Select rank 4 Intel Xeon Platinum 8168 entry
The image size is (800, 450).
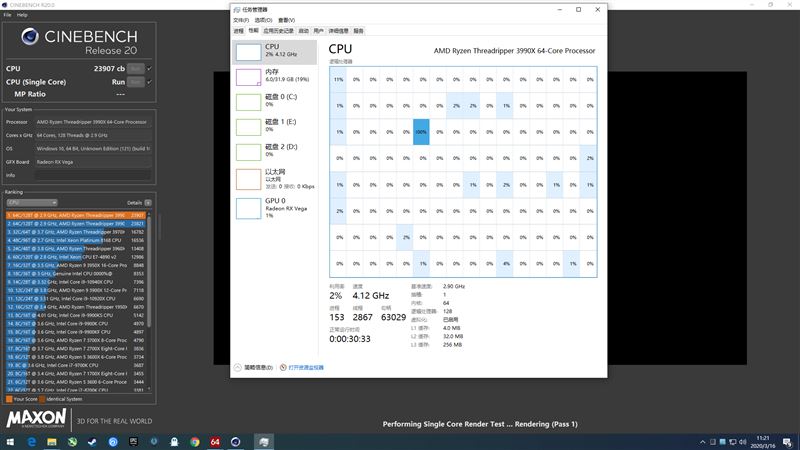tap(76, 240)
